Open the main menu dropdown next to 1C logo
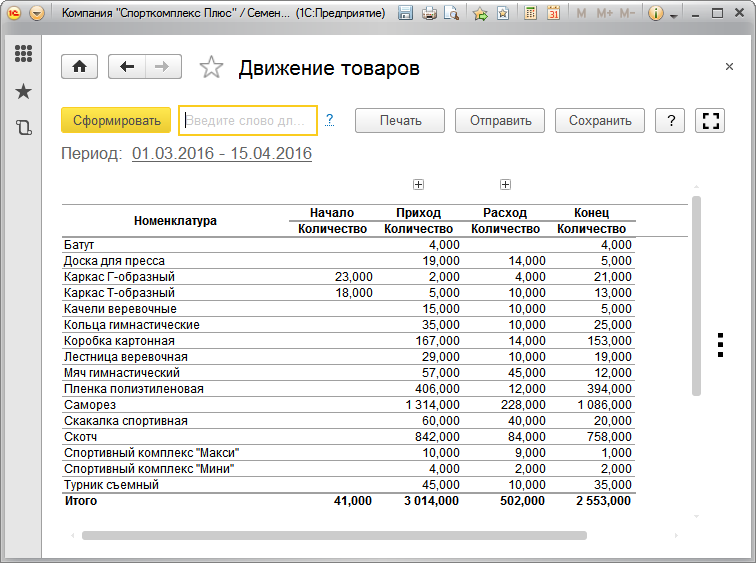 [x=37, y=14]
